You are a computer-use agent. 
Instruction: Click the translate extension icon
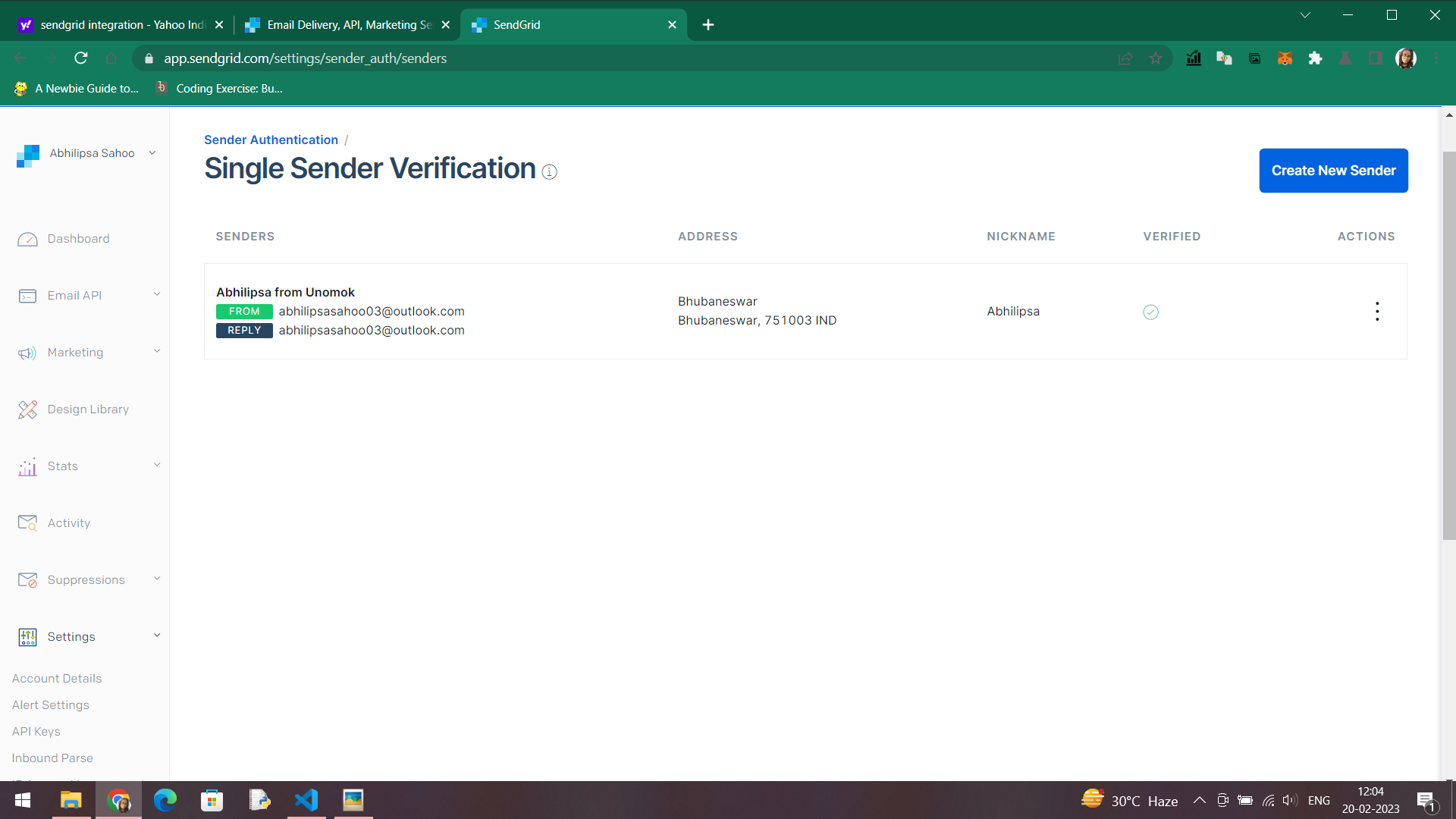point(1224,58)
